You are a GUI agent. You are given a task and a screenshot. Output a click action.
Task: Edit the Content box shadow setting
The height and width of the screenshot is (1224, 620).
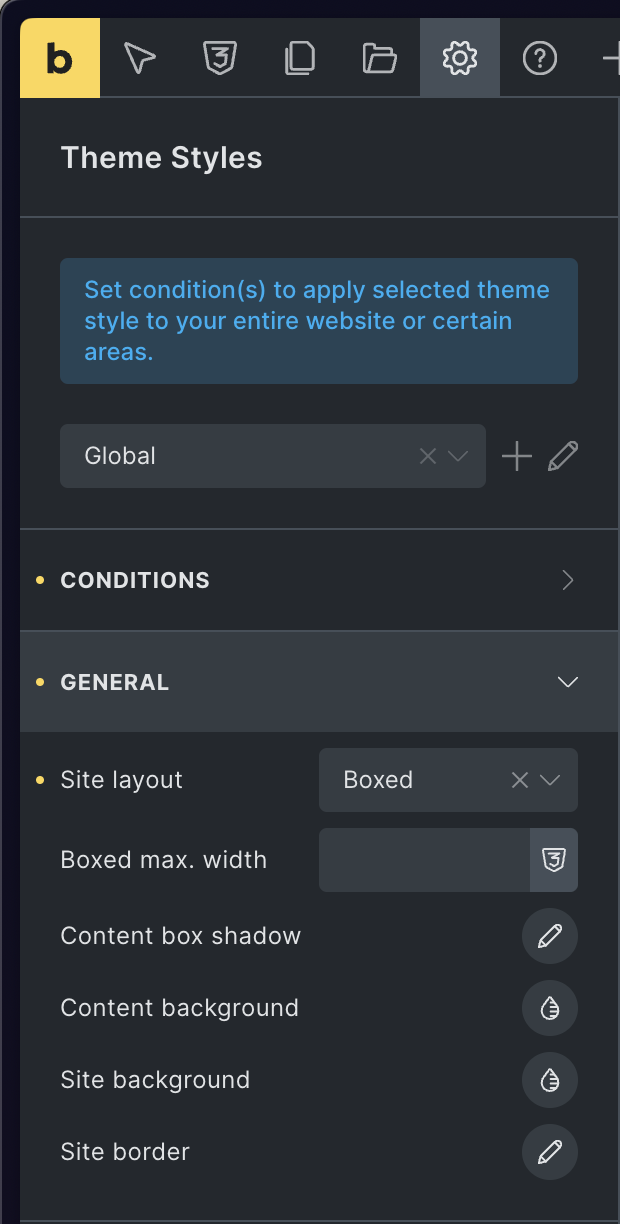(x=550, y=936)
